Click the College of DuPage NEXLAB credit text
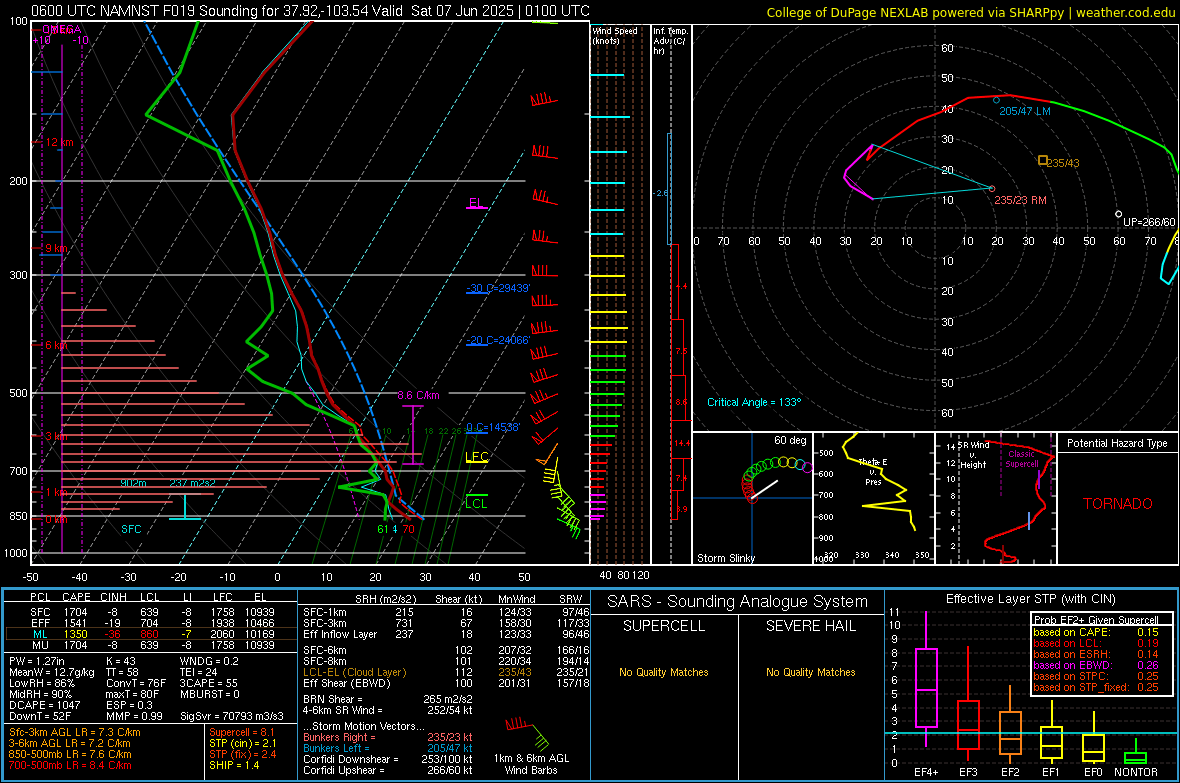 970,12
